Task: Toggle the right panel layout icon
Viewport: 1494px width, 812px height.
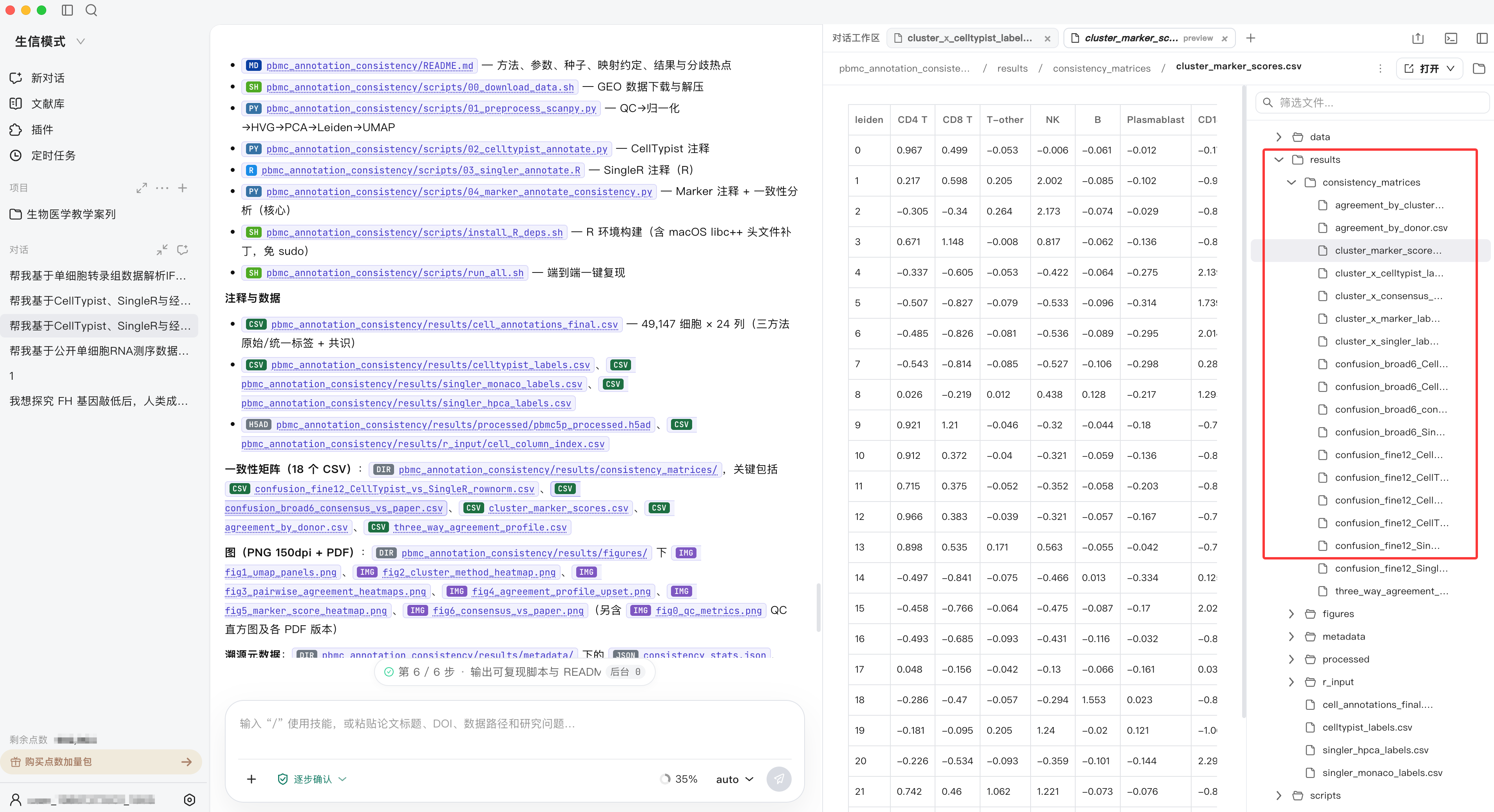Action: [x=1481, y=38]
